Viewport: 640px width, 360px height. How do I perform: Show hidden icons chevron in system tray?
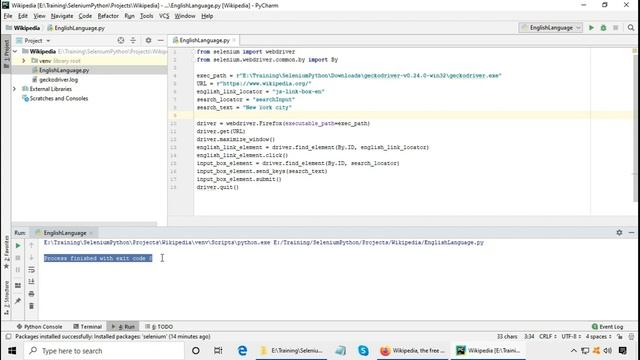573,351
